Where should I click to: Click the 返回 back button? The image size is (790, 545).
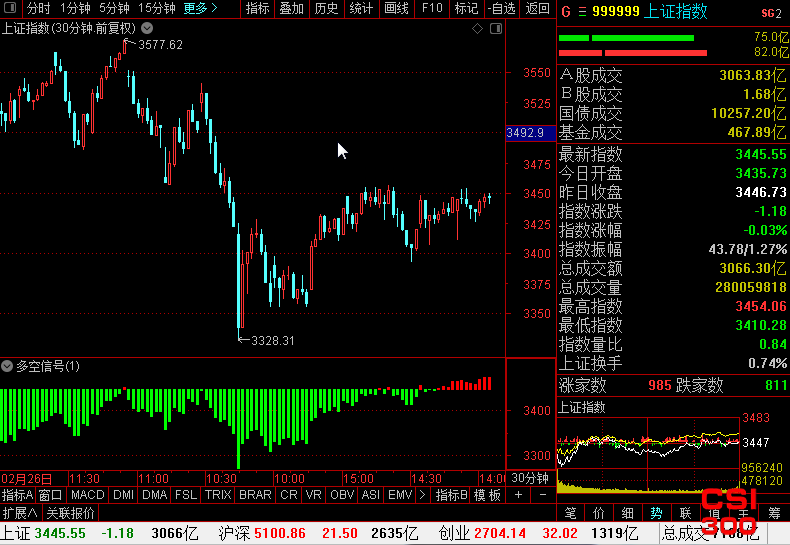click(538, 8)
